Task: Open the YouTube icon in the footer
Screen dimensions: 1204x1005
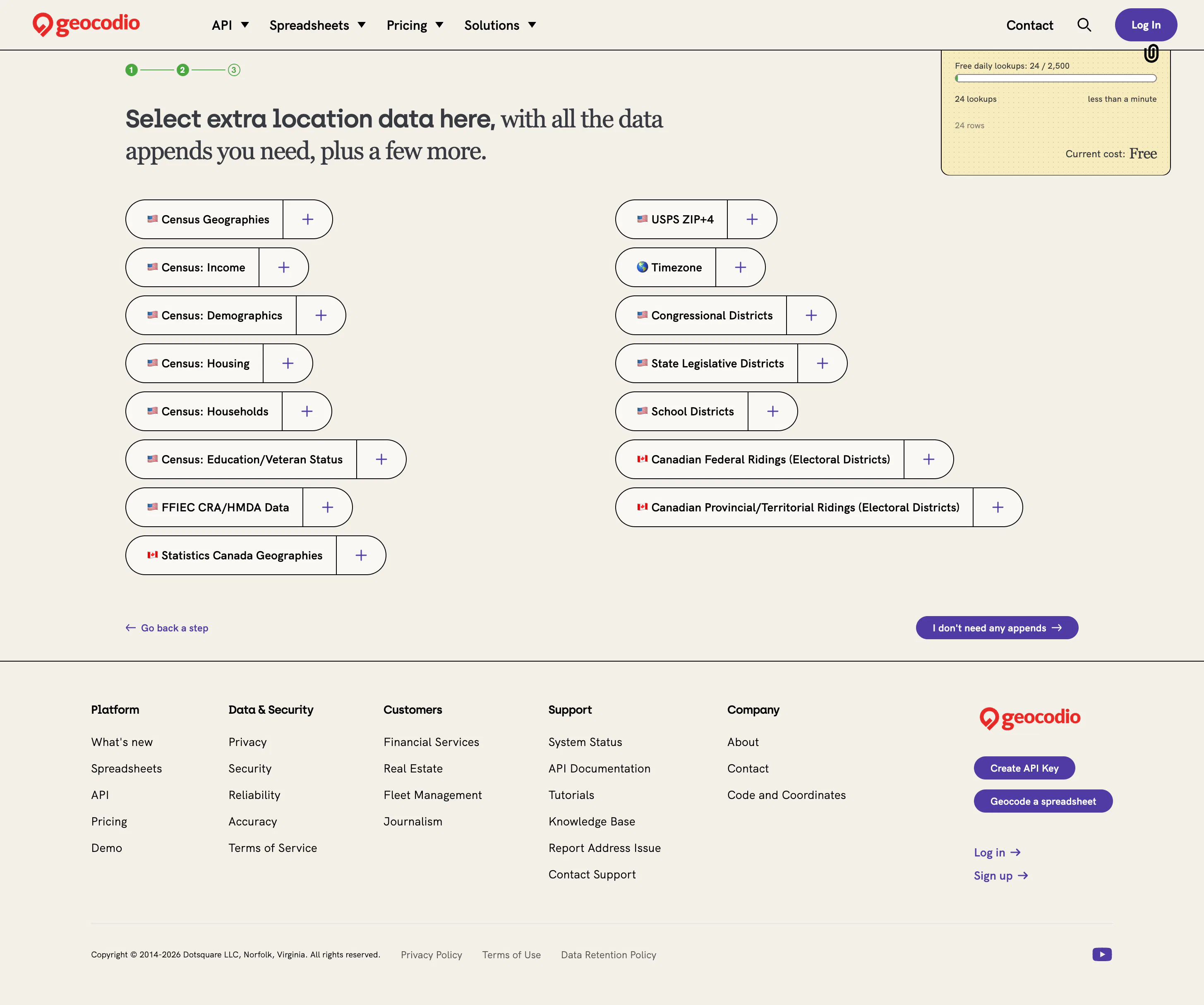Action: pyautogui.click(x=1102, y=955)
